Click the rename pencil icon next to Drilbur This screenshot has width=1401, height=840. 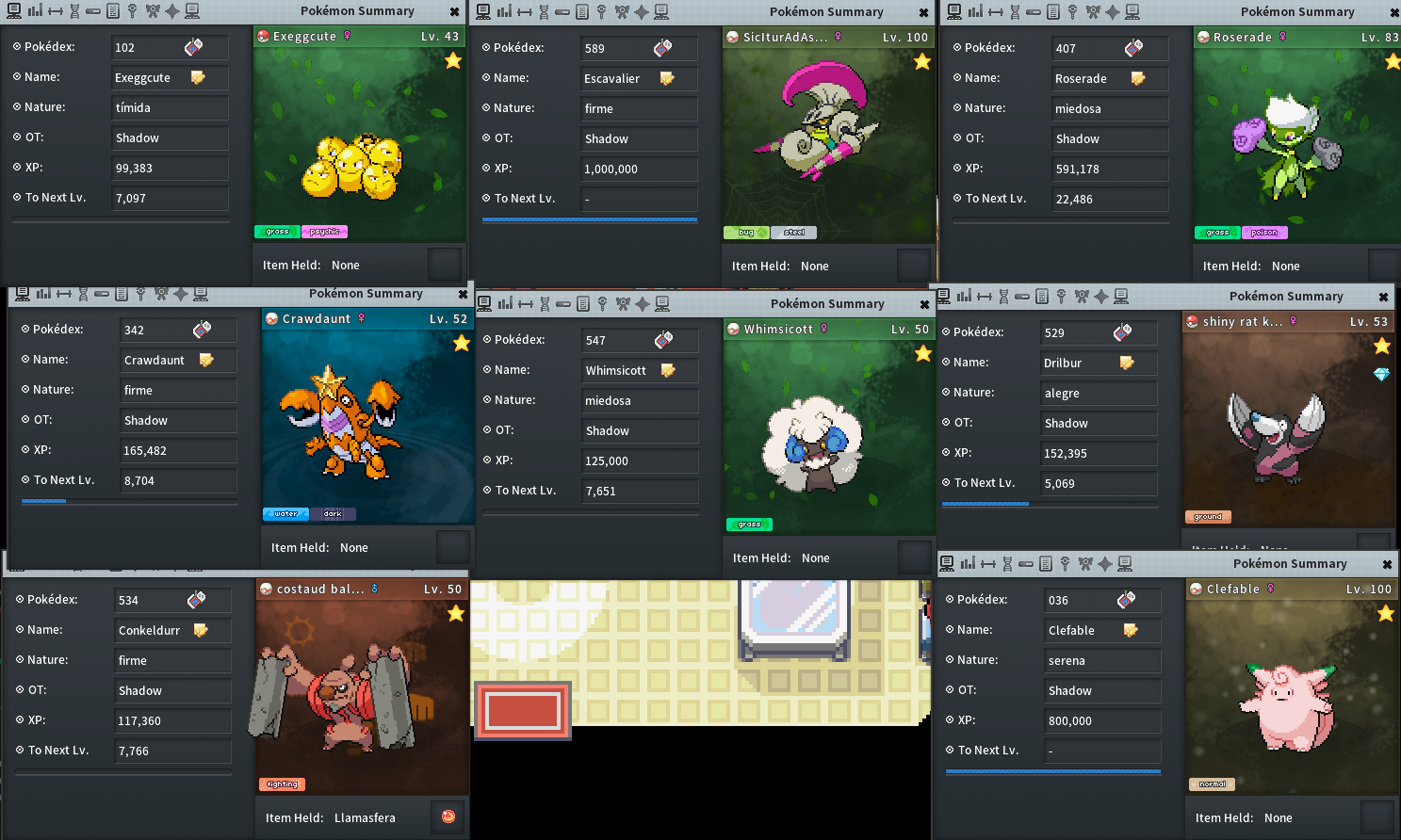click(1127, 363)
